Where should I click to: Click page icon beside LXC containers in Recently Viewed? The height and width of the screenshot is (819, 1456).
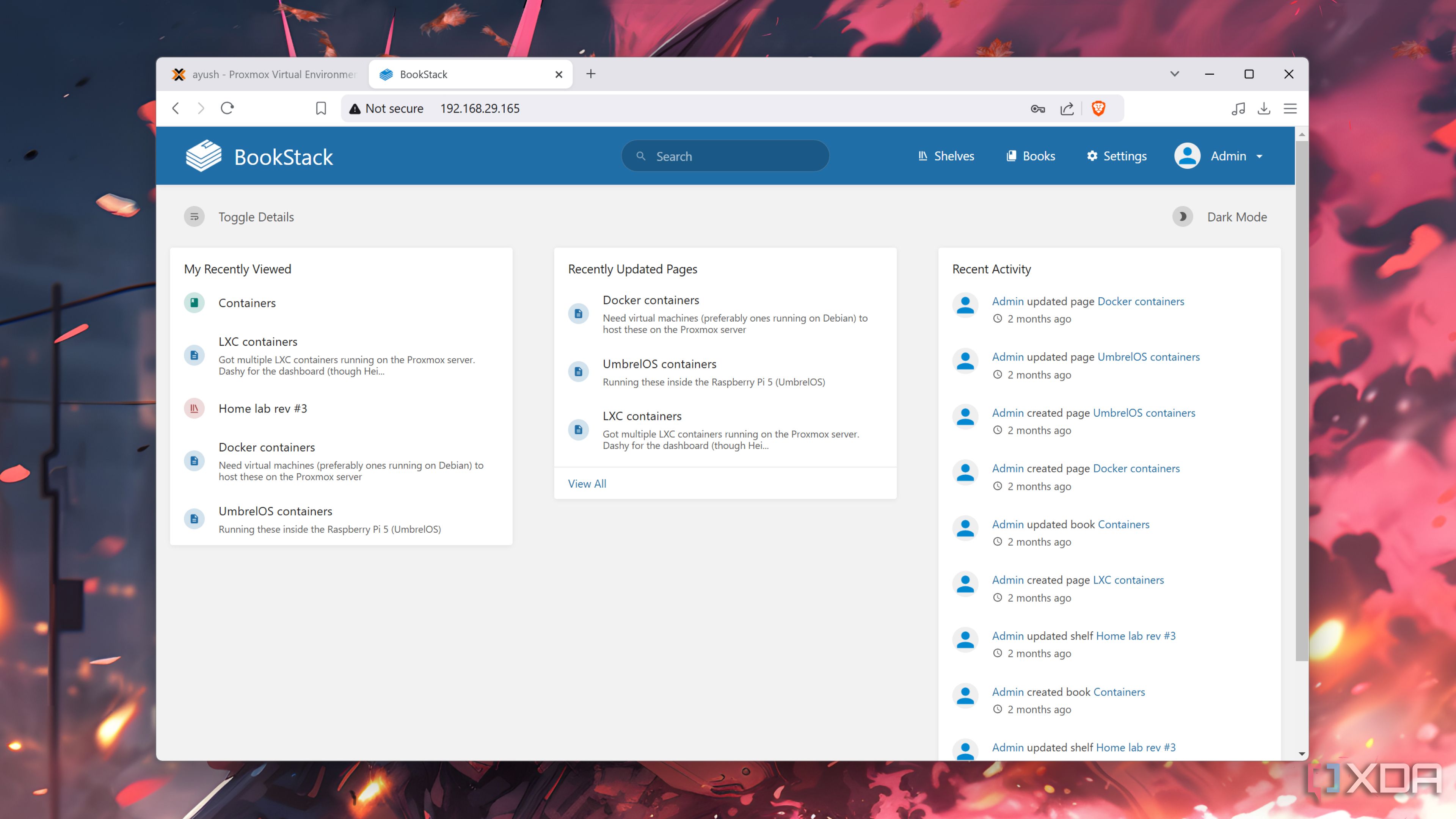pos(195,356)
